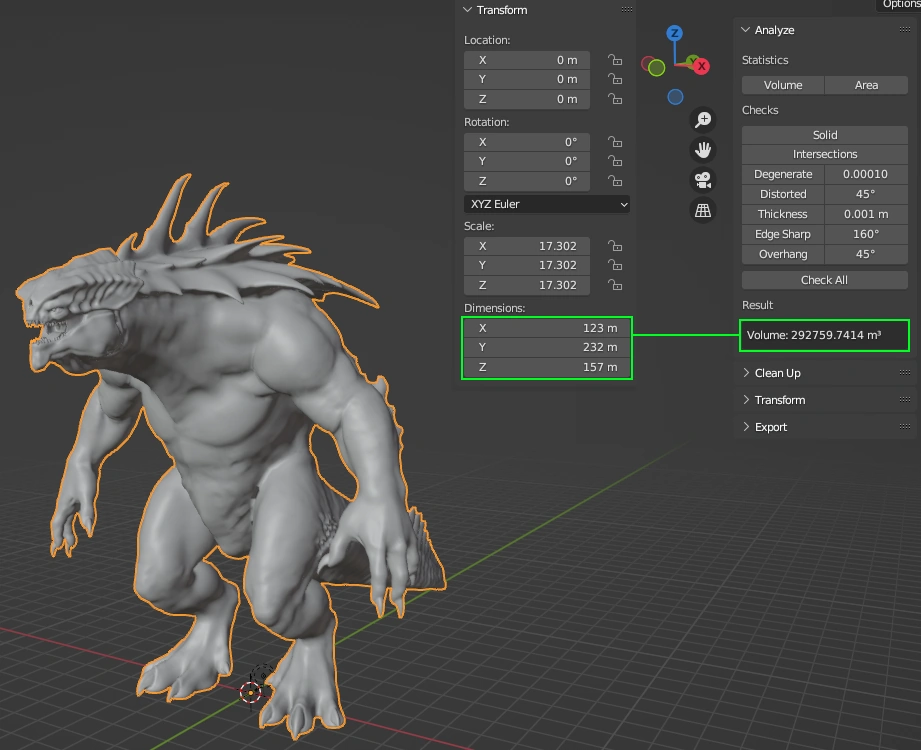Screen dimensions: 921x750
Task: Click the Check All button
Action: (x=825, y=280)
